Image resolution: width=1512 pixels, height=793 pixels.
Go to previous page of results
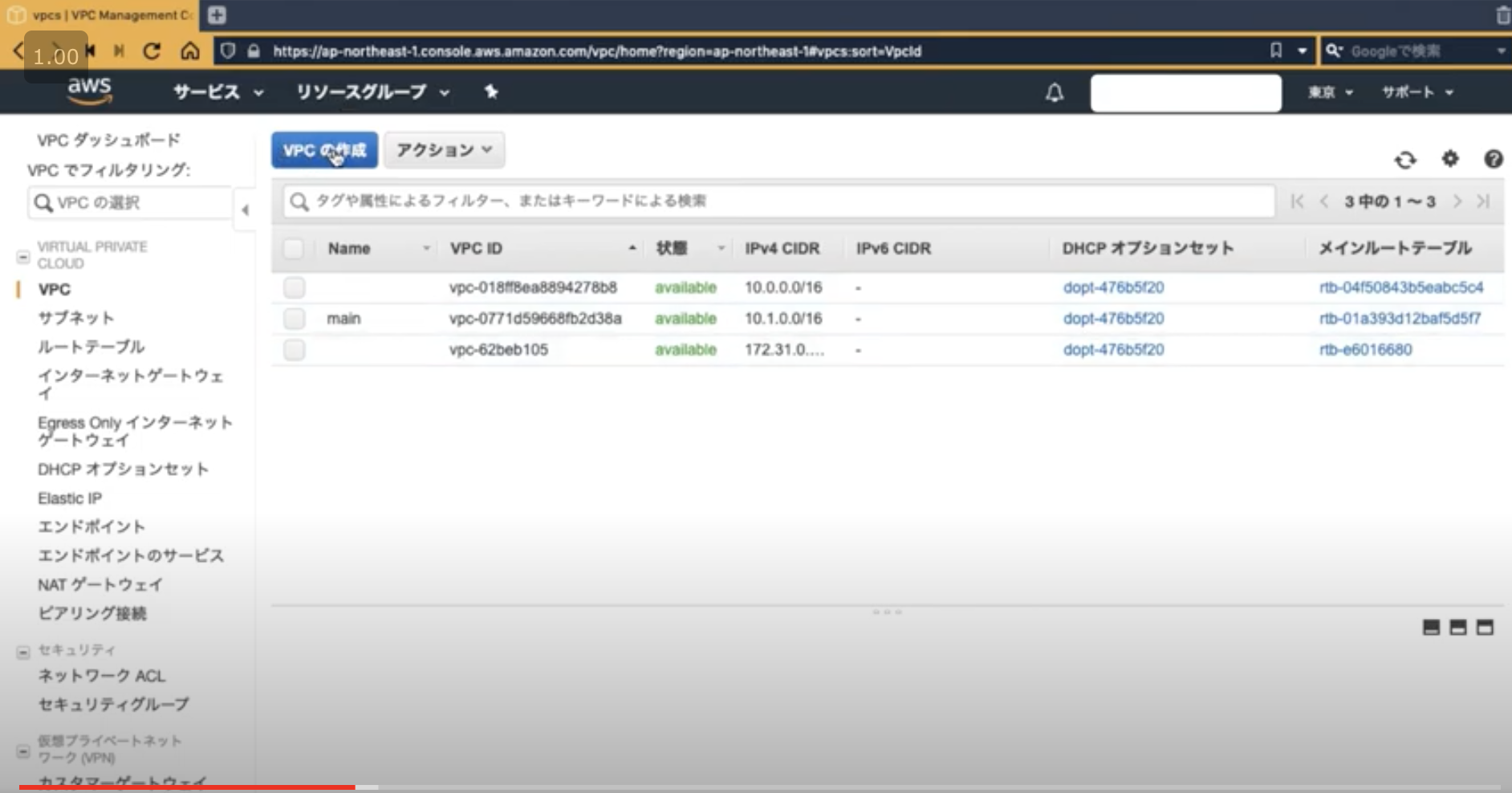(1324, 201)
